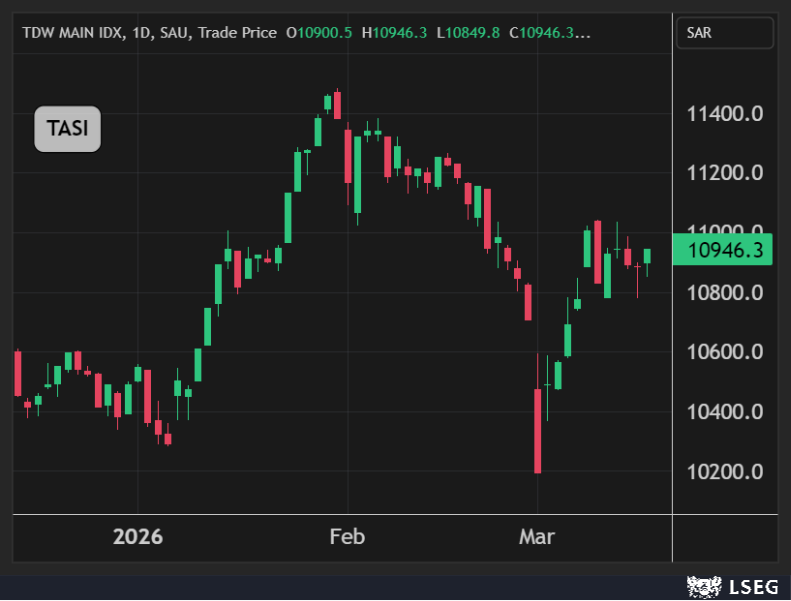Click the 2026 label on time axis

point(138,537)
